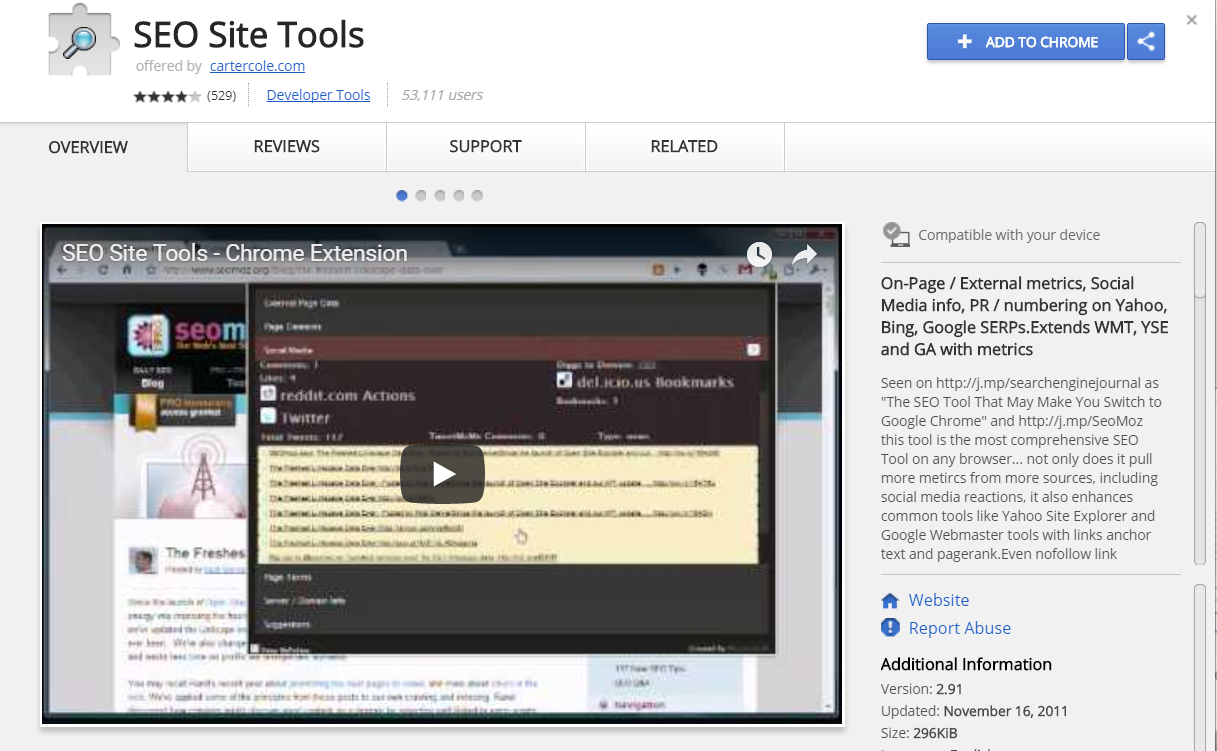Click the home icon beside Website

[890, 601]
